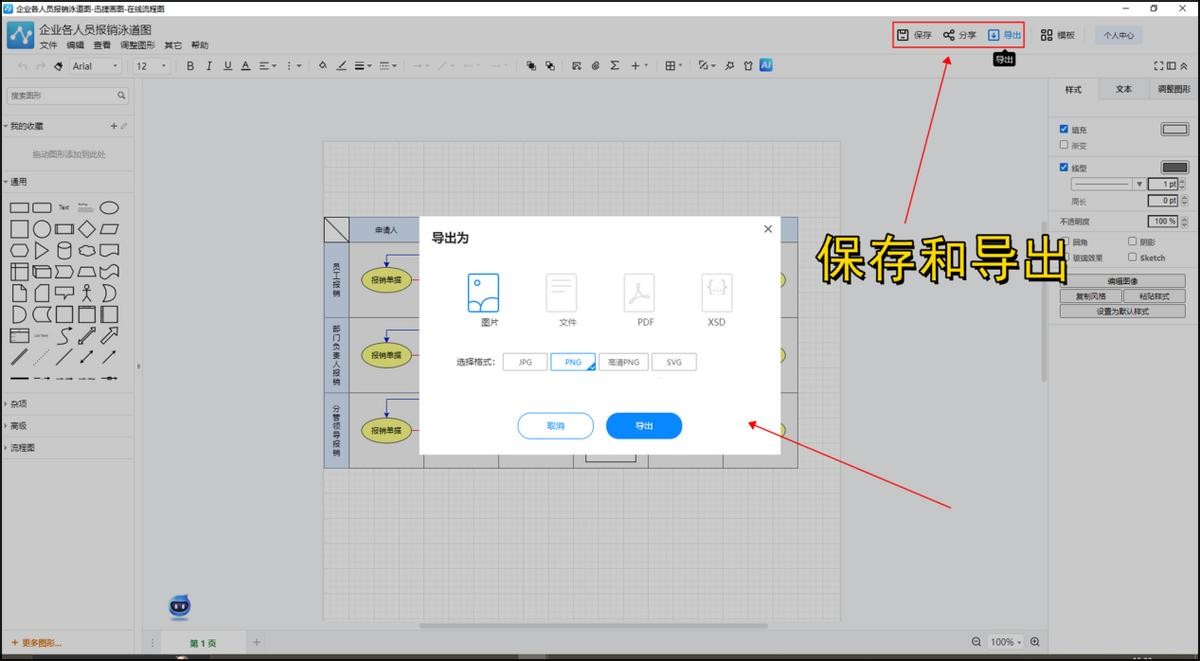The height and width of the screenshot is (661, 1200).
Task: Click the zoom in magnifier icon
Action: [1035, 642]
